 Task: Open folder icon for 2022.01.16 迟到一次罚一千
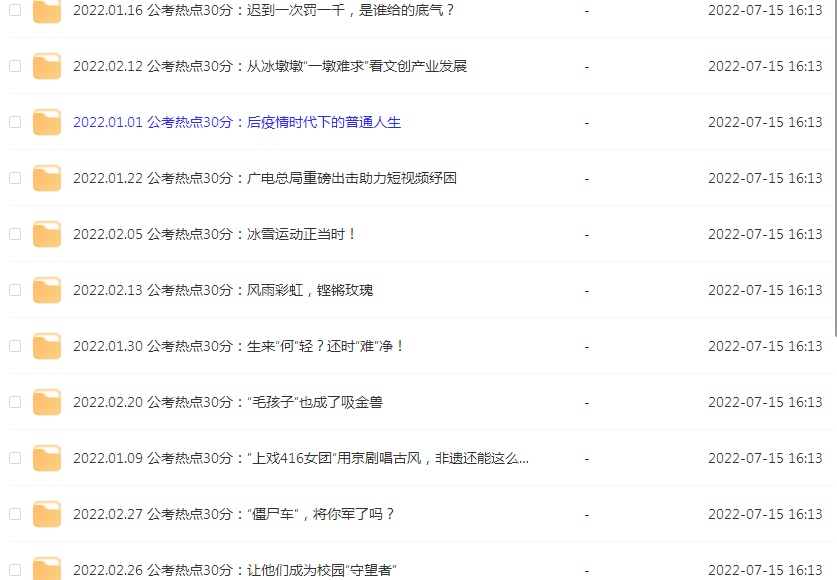pos(47,11)
